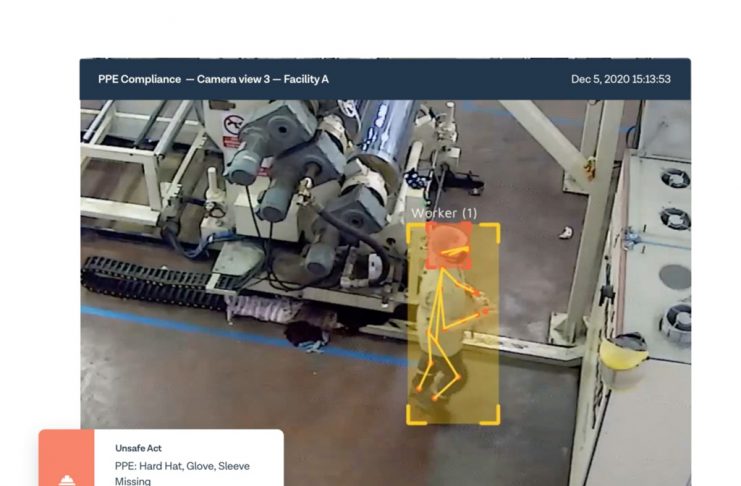741x486 pixels.
Task: Open the 'Unsafe Act' alert card title
Action: tap(138, 448)
